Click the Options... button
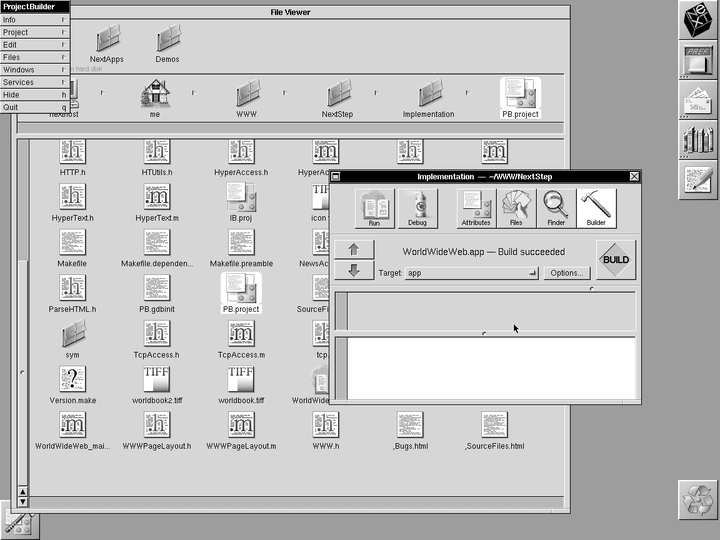The height and width of the screenshot is (540, 720). click(566, 273)
